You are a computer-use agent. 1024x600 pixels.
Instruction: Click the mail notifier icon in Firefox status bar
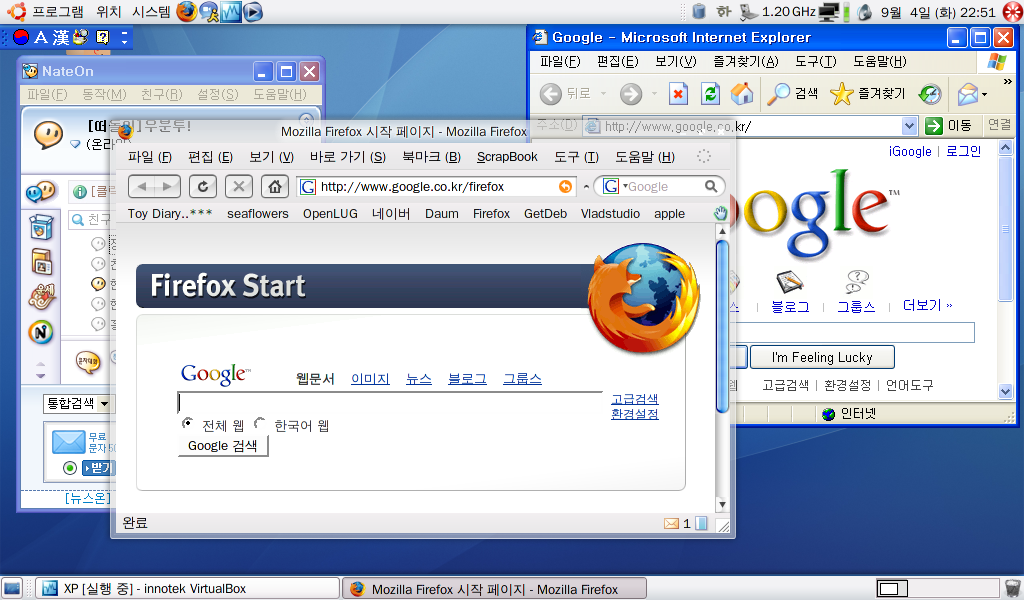(671, 524)
